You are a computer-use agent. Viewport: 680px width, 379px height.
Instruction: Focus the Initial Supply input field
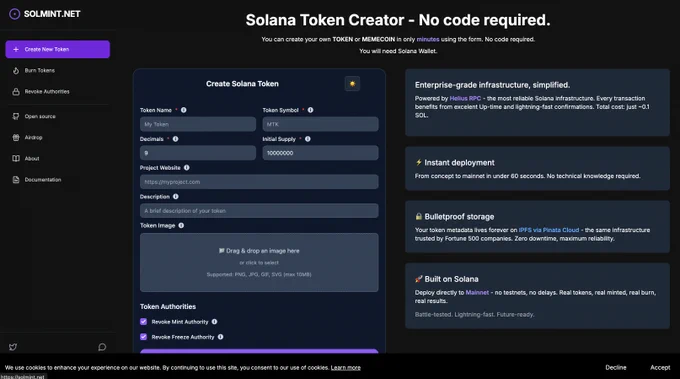320,153
